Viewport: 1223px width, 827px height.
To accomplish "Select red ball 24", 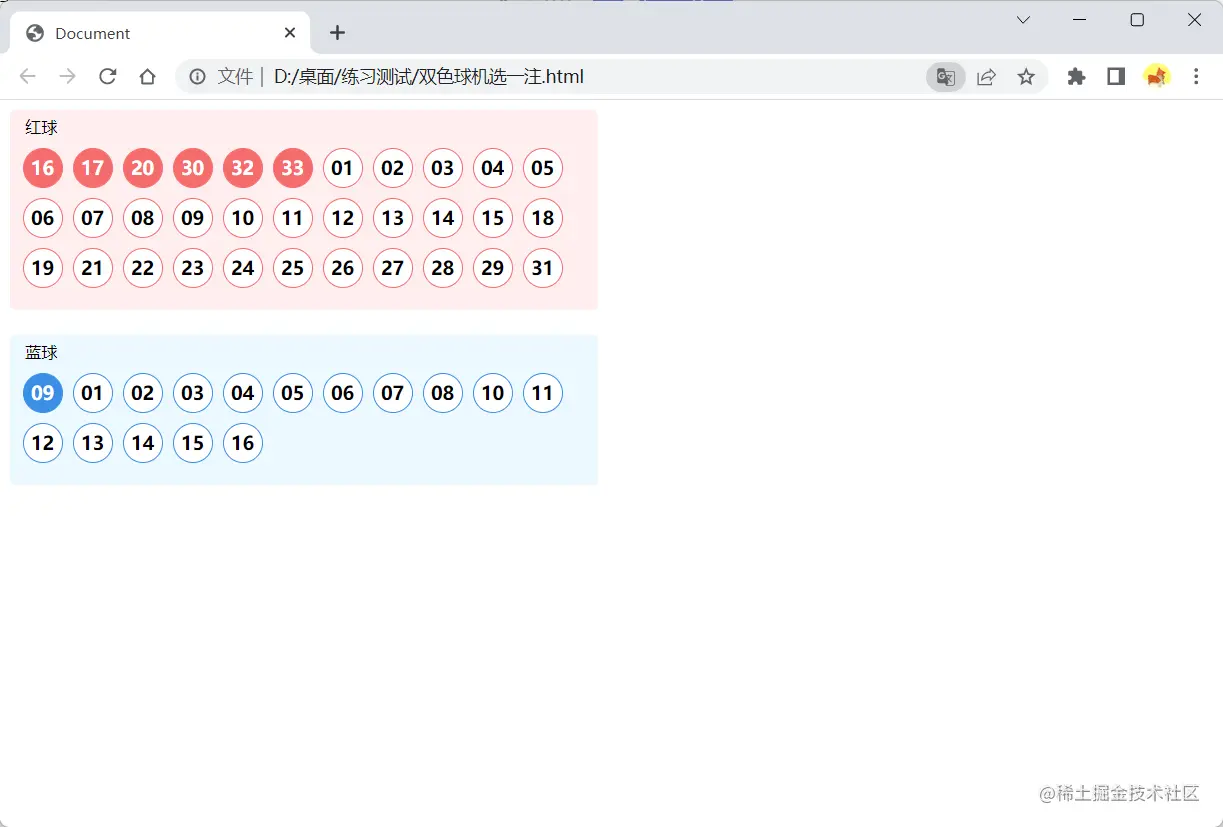I will (x=243, y=268).
